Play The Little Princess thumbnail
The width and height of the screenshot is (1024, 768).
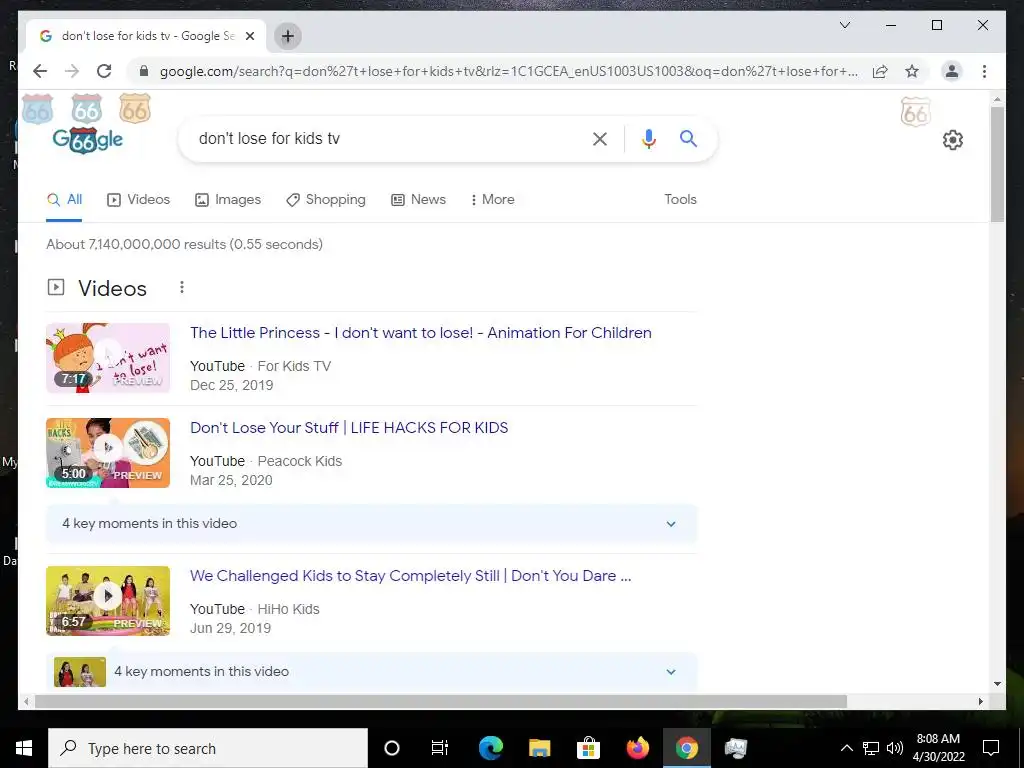(108, 358)
